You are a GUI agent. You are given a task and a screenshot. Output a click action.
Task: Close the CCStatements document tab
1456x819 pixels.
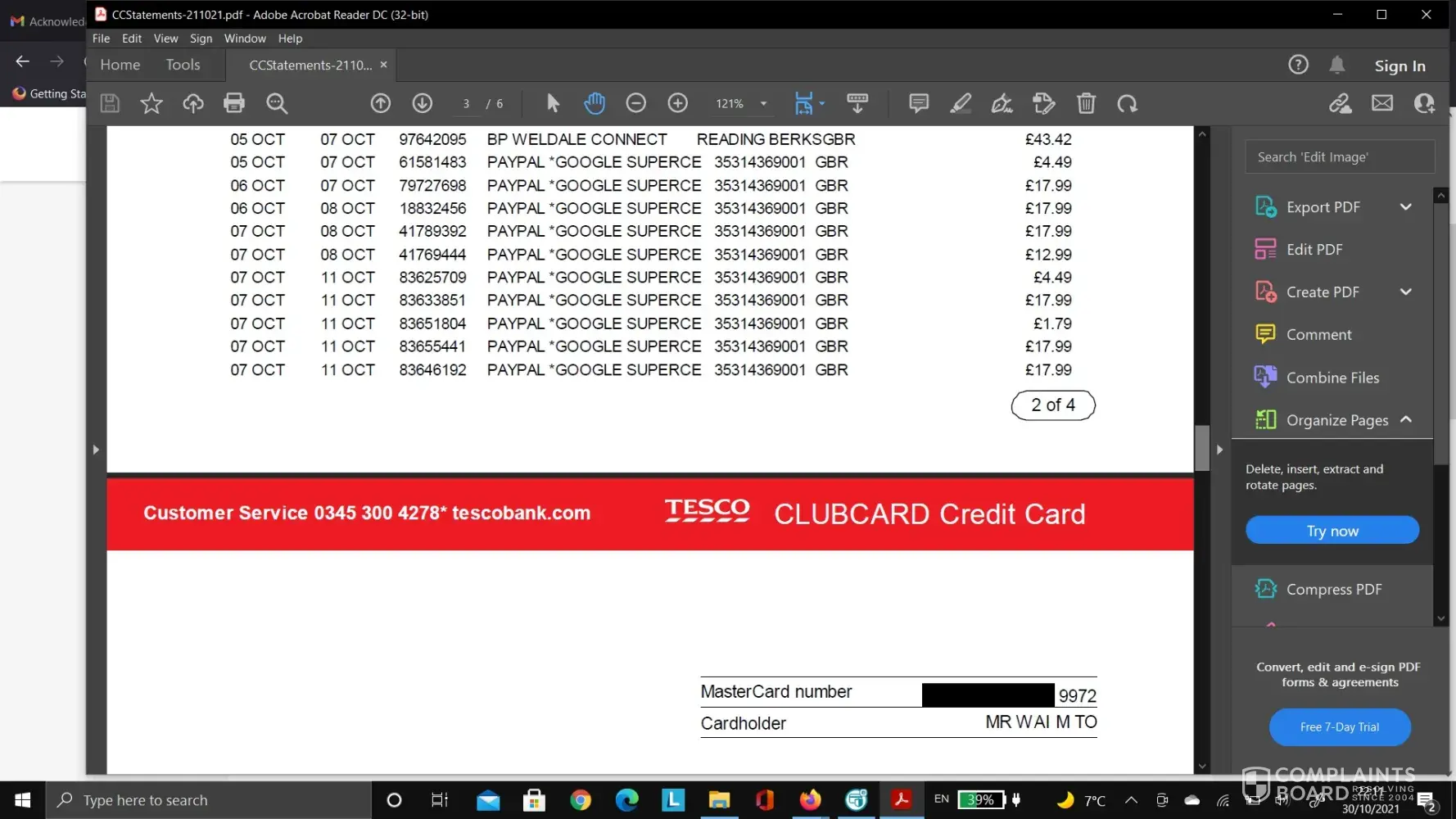(x=383, y=65)
